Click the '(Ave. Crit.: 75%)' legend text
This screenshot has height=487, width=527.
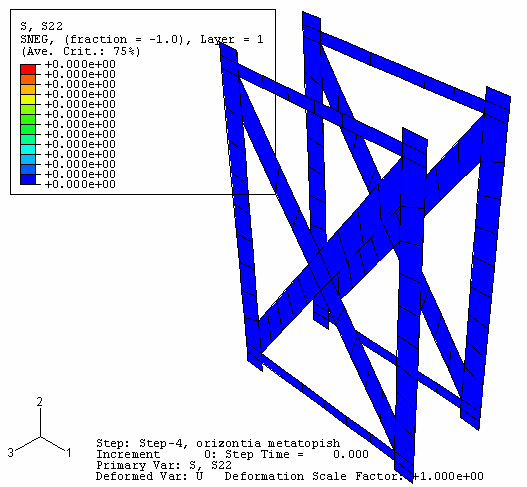point(80,51)
